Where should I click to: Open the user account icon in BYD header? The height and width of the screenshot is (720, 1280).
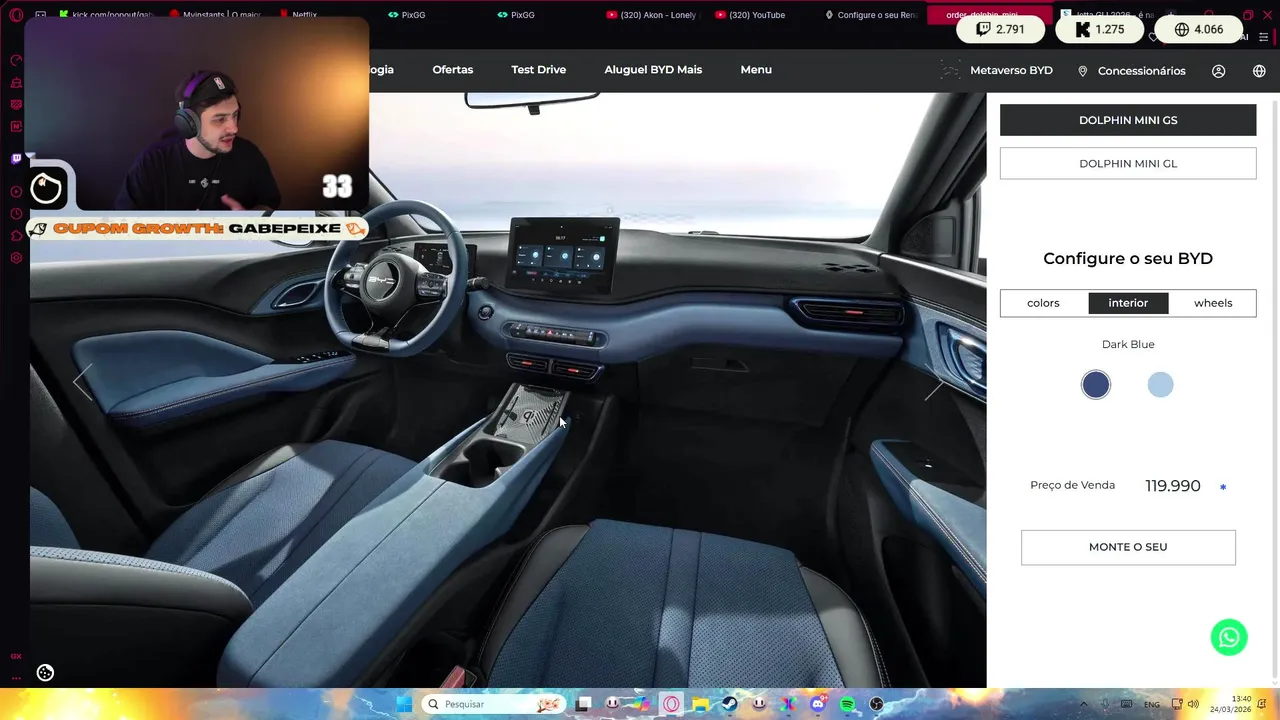1218,71
